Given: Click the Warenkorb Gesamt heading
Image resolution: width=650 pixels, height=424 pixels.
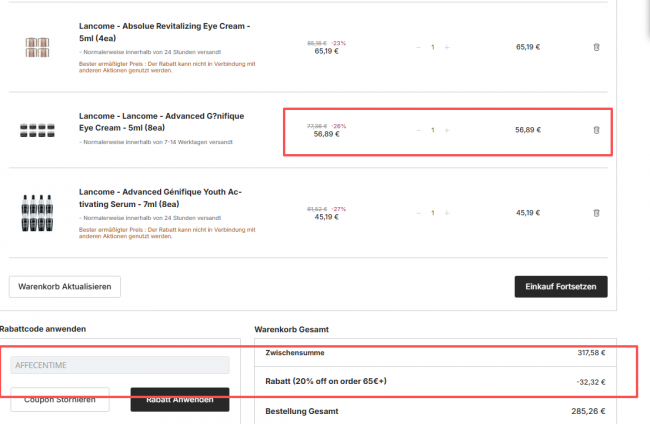Looking at the screenshot, I should tap(291, 330).
